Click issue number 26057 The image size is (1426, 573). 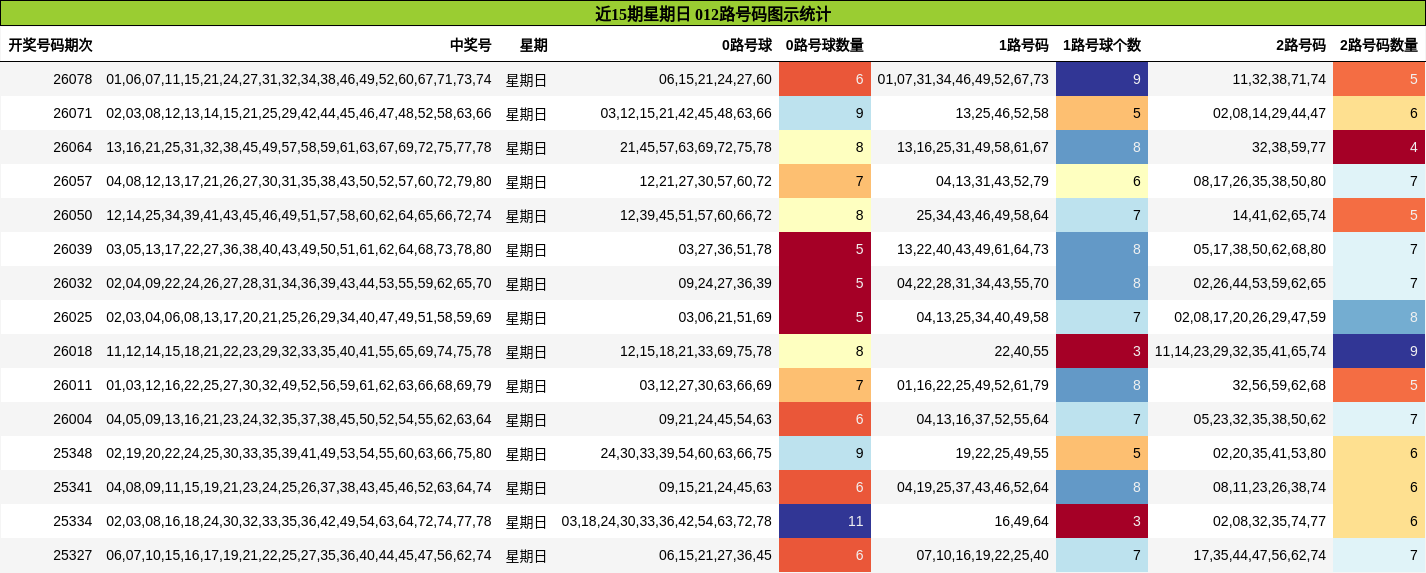click(x=72, y=181)
